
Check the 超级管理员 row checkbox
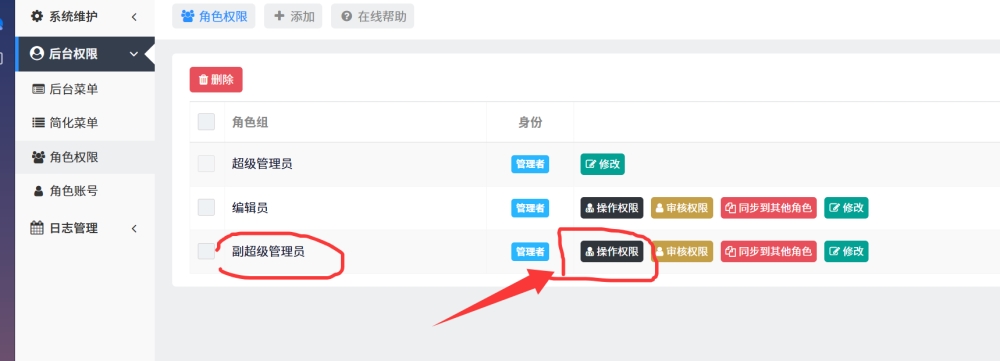click(206, 164)
